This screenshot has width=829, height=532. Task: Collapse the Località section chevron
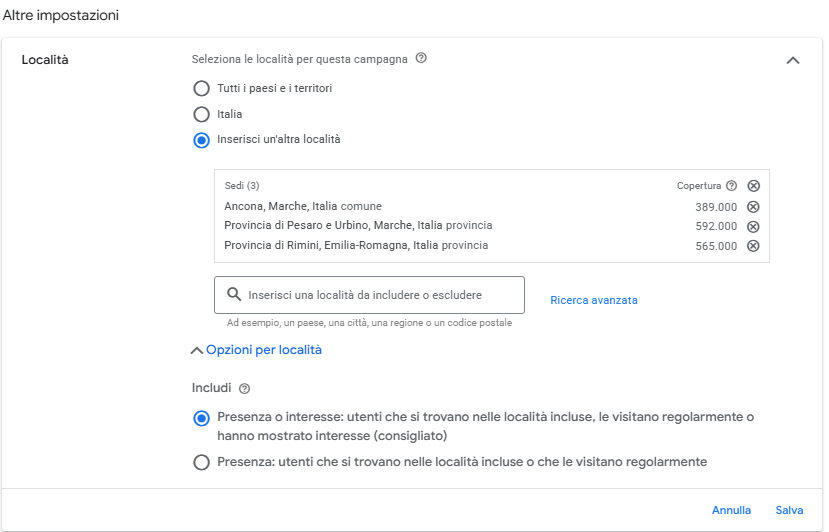(x=793, y=60)
